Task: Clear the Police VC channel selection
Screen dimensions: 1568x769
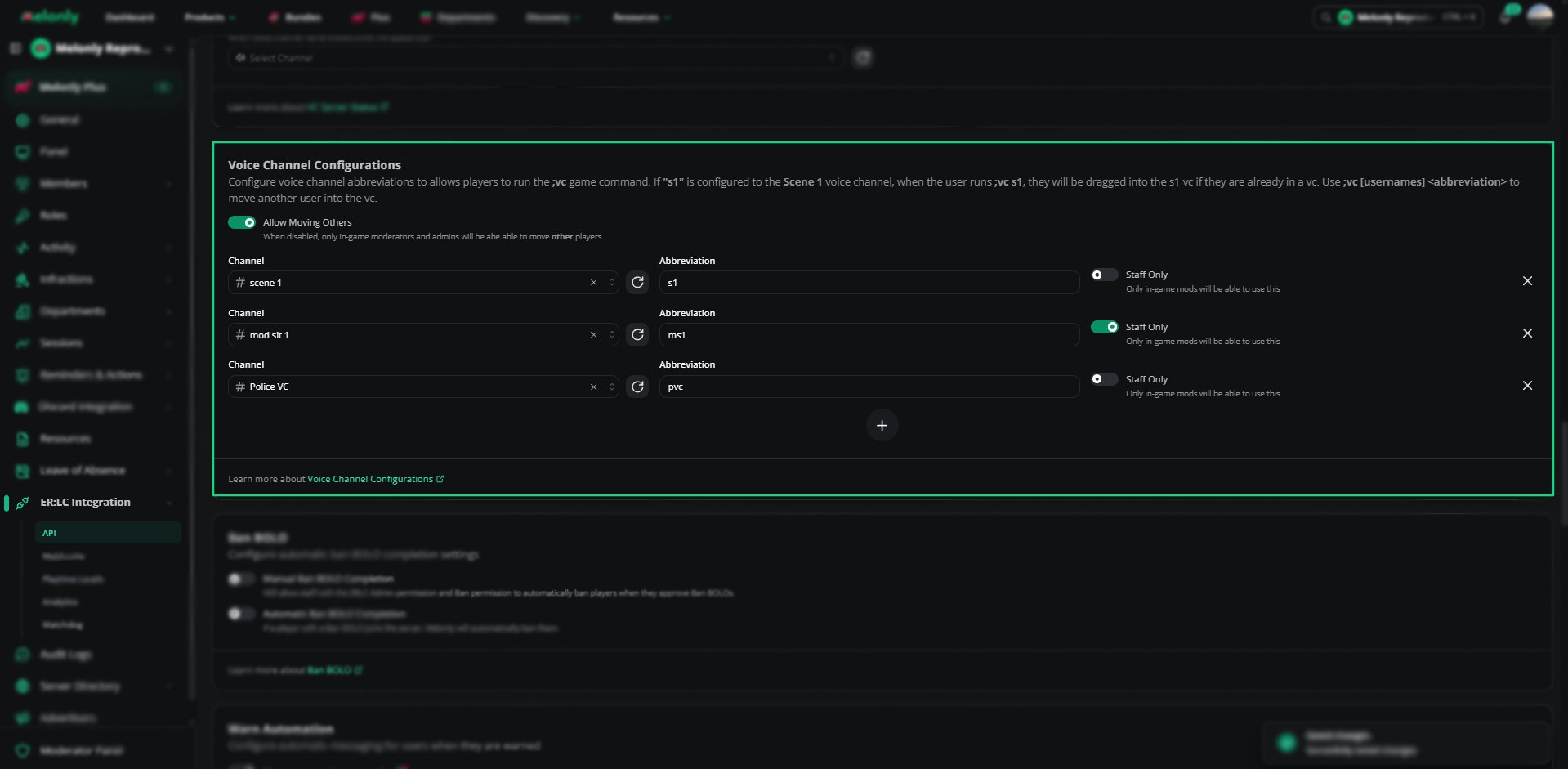Action: [593, 387]
